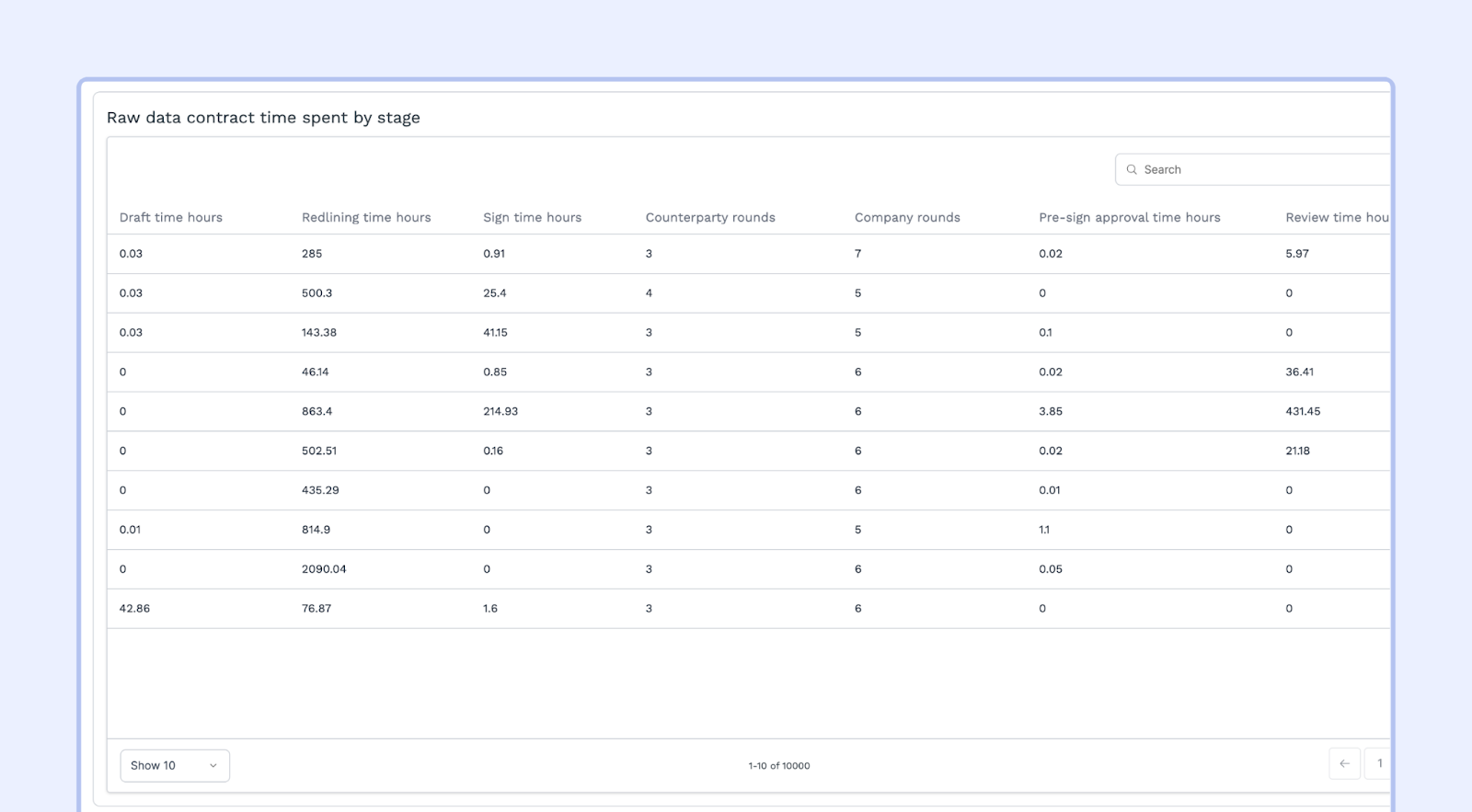Viewport: 1472px width, 812px height.
Task: Select the sign time cell 214.93
Action: [x=500, y=412]
